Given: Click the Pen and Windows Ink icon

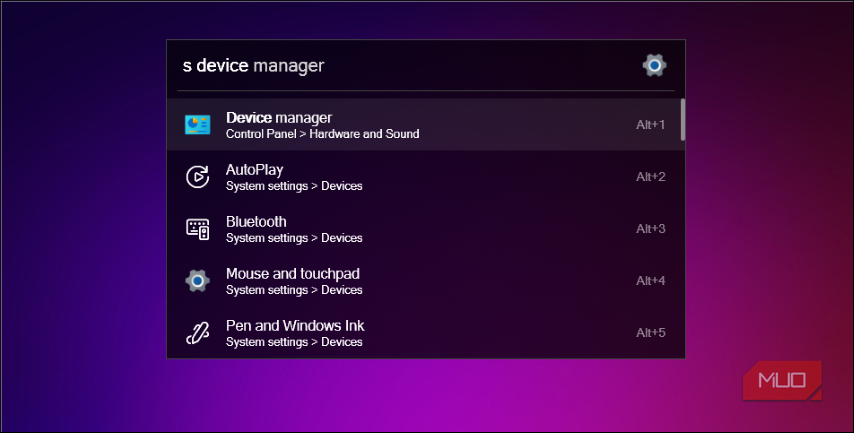Looking at the screenshot, I should pyautogui.click(x=197, y=333).
